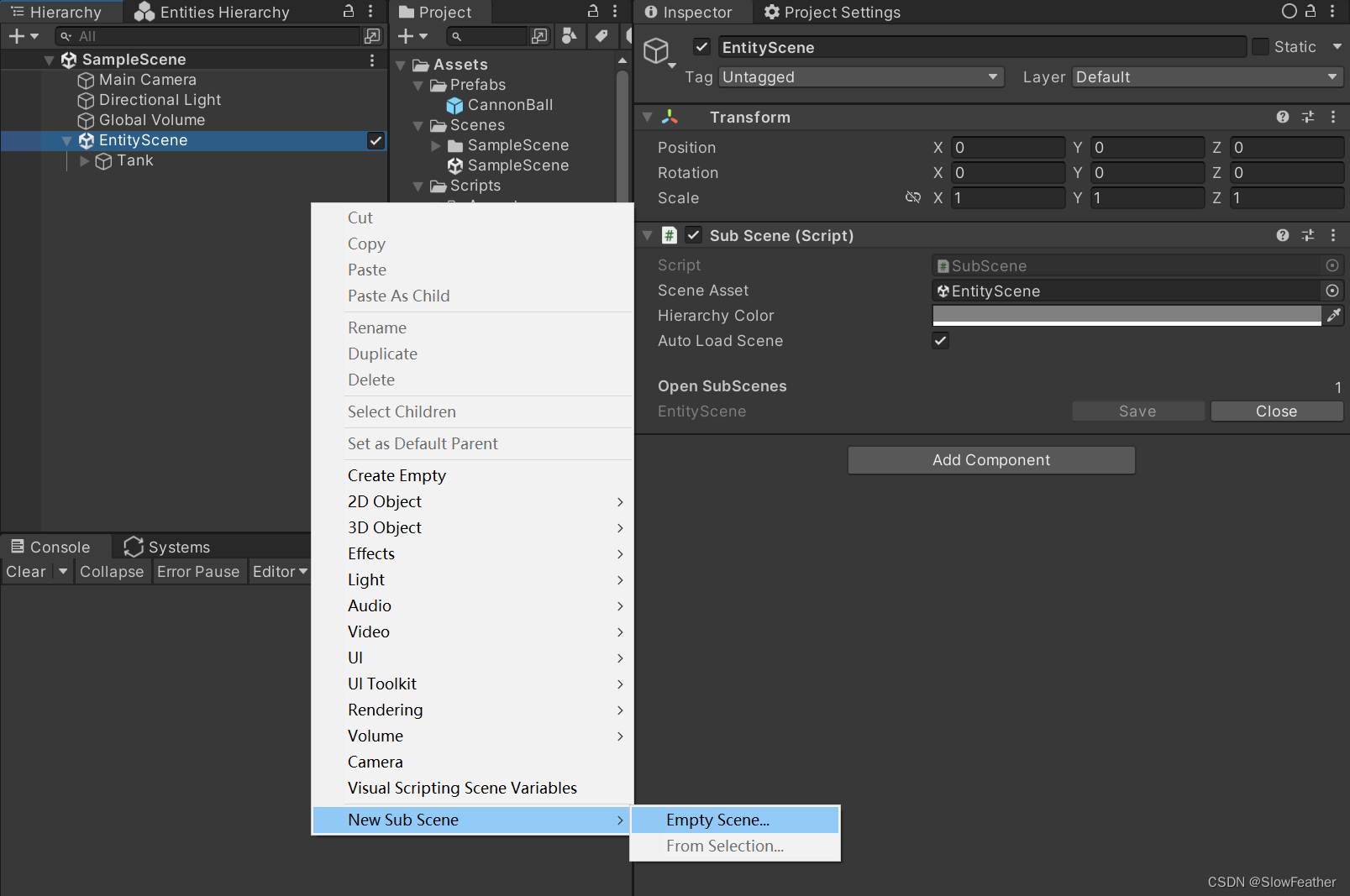The image size is (1350, 896).
Task: Click the Add Component button
Action: pos(991,460)
